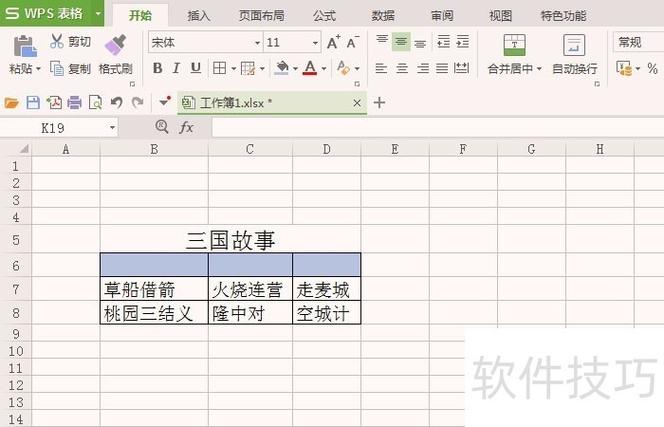Click the name box showing K19
664x427 pixels.
click(59, 128)
